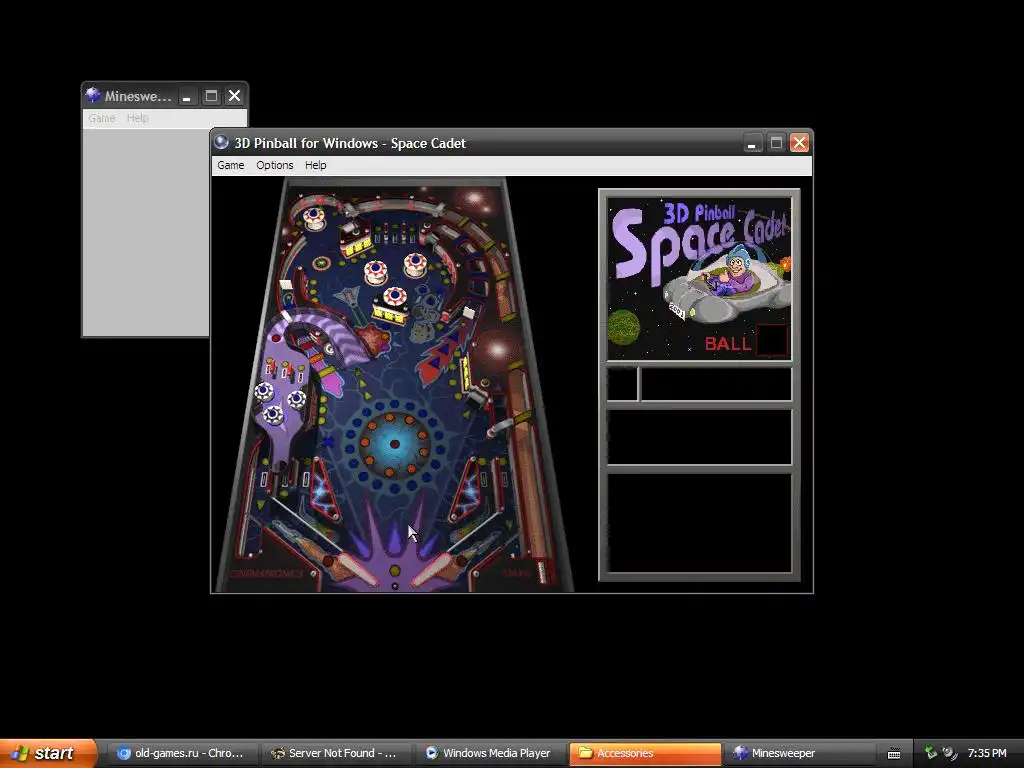Click the Minesweeper title bar icon
The height and width of the screenshot is (768, 1024).
(93, 95)
